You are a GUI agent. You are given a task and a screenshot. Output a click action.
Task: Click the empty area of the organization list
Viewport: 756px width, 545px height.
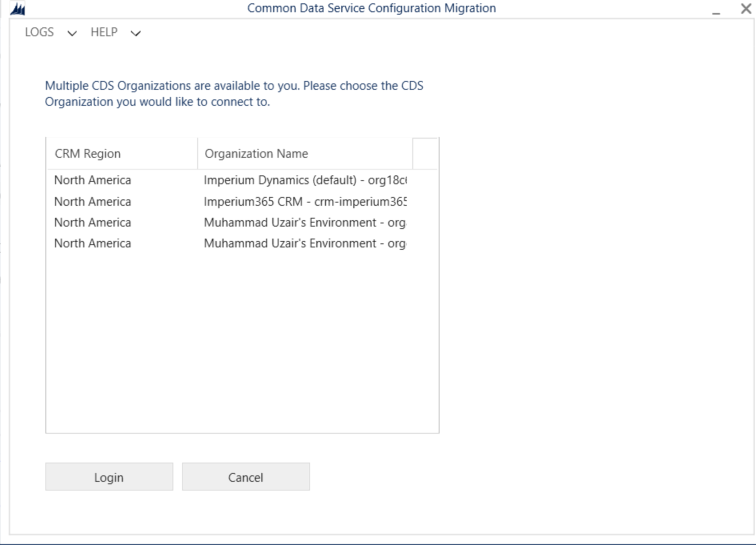pos(242,340)
